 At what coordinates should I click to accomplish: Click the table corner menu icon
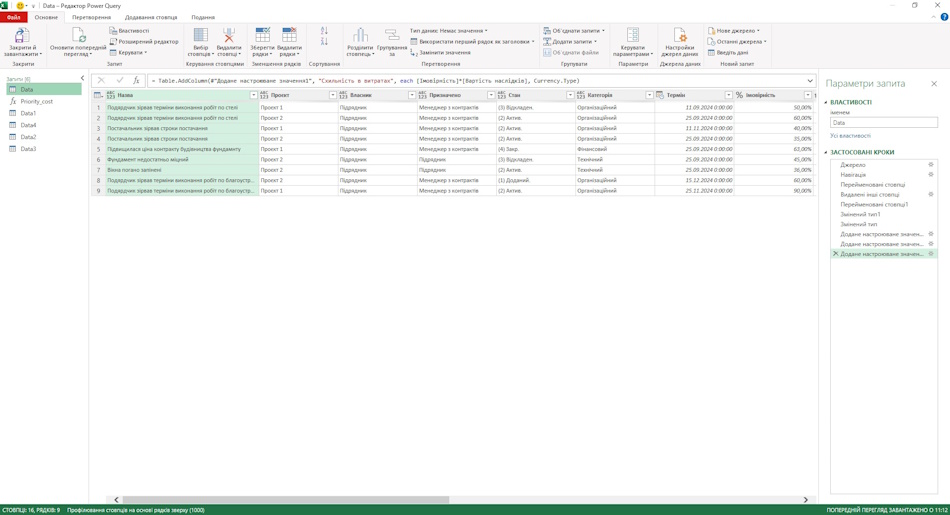pyautogui.click(x=98, y=95)
